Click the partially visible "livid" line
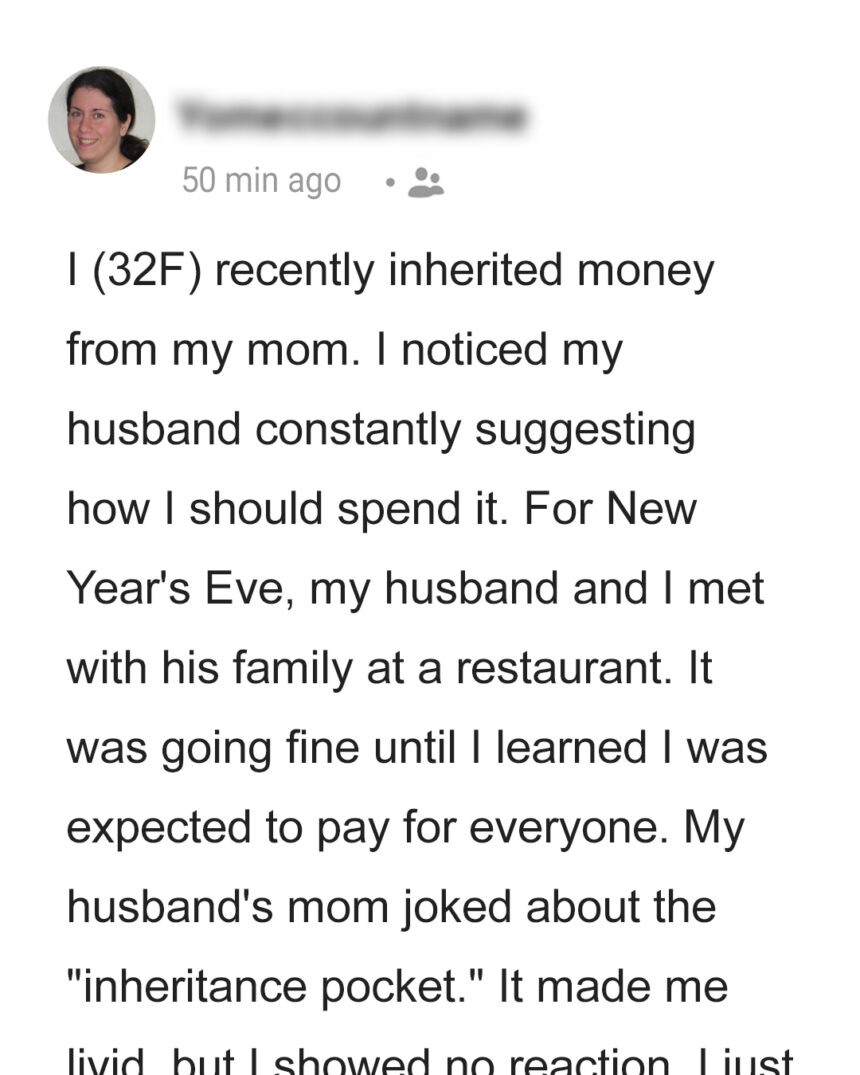 [430, 1061]
